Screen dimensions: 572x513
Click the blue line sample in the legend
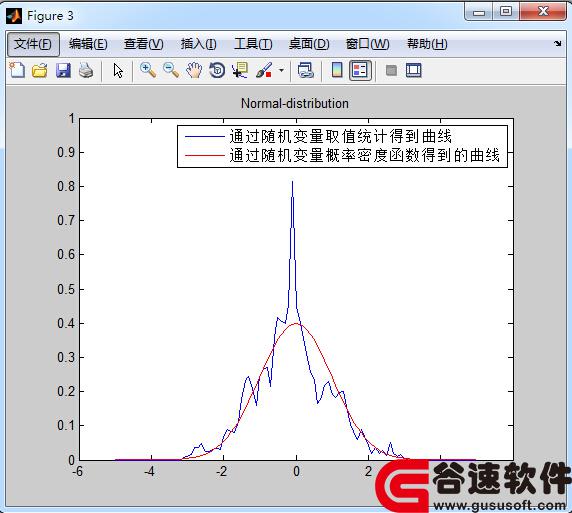click(x=204, y=136)
